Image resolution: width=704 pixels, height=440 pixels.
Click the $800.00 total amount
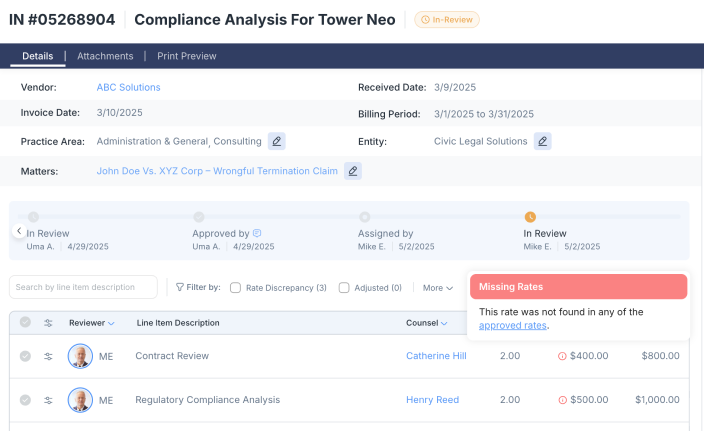coord(660,356)
